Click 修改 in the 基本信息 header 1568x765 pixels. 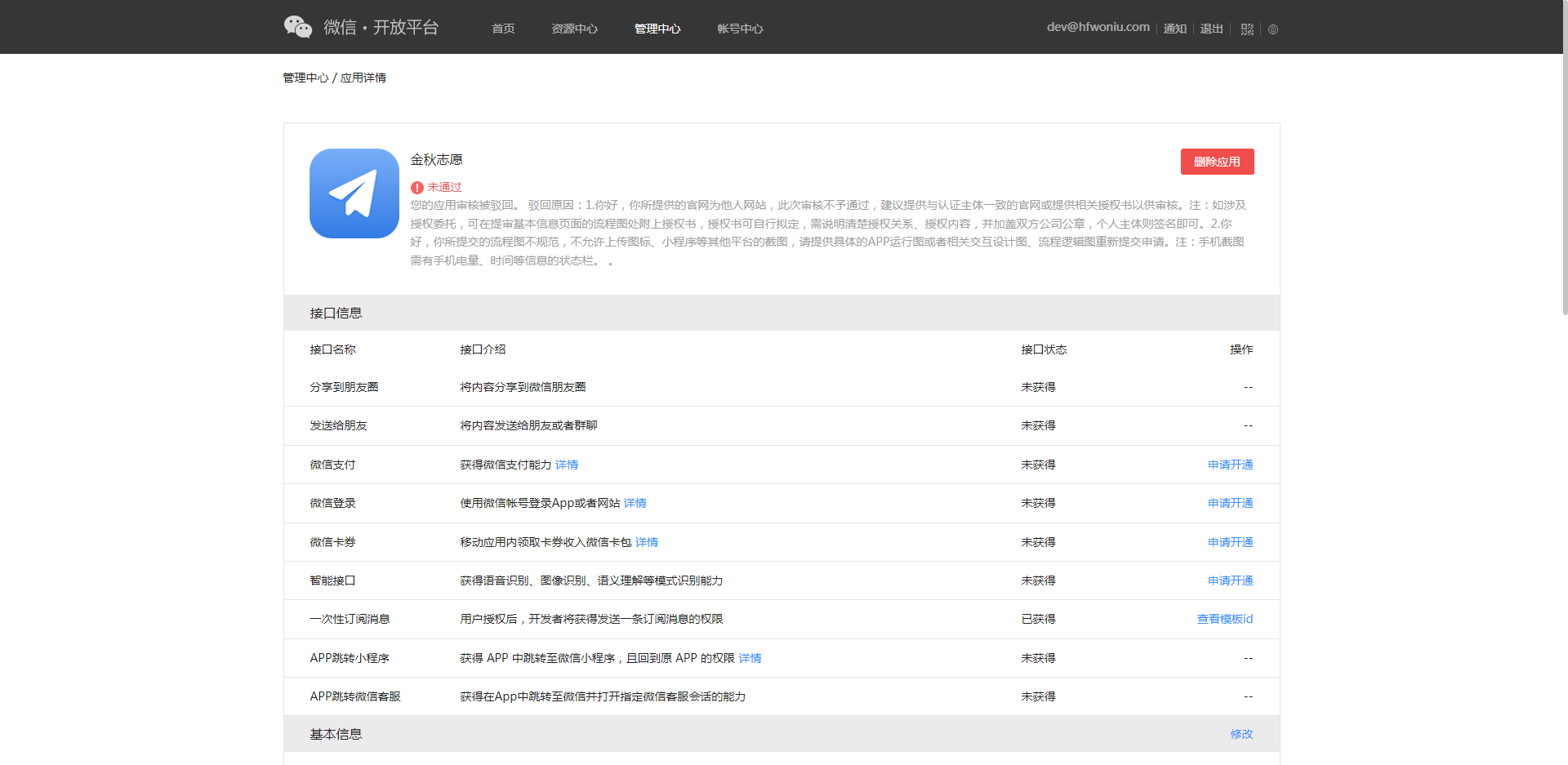tap(1242, 734)
